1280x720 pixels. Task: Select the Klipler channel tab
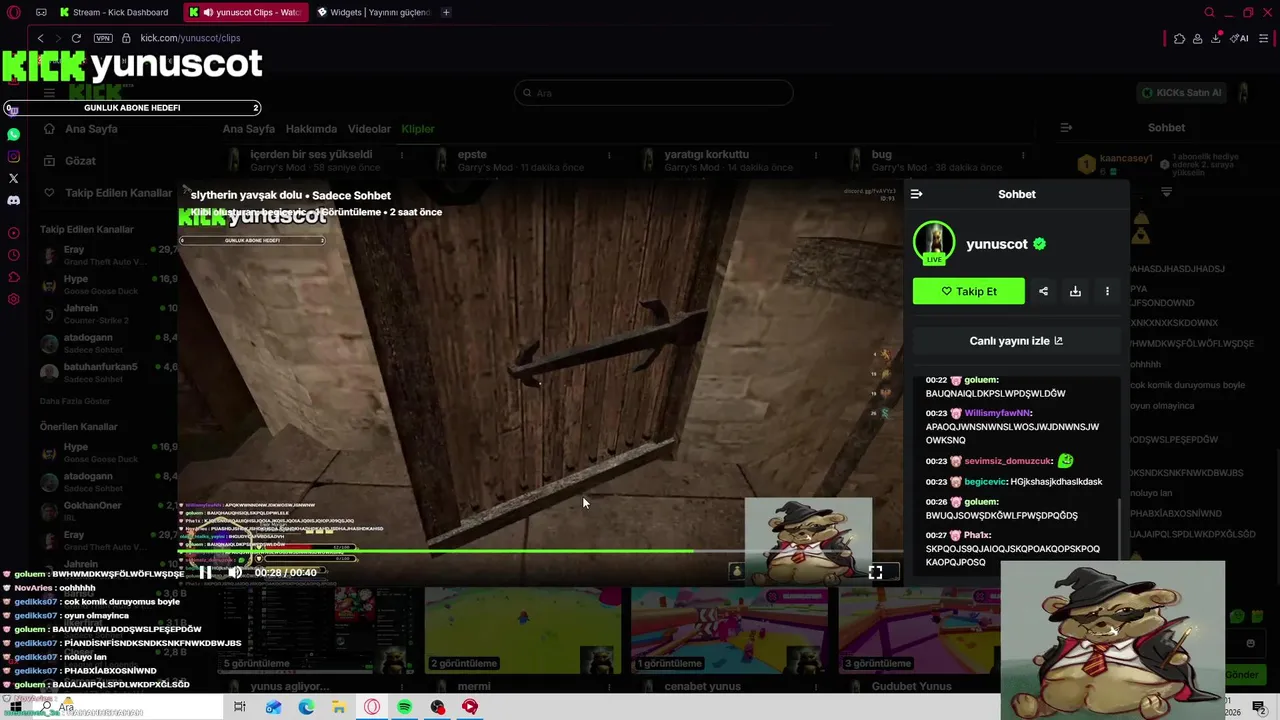tap(418, 129)
